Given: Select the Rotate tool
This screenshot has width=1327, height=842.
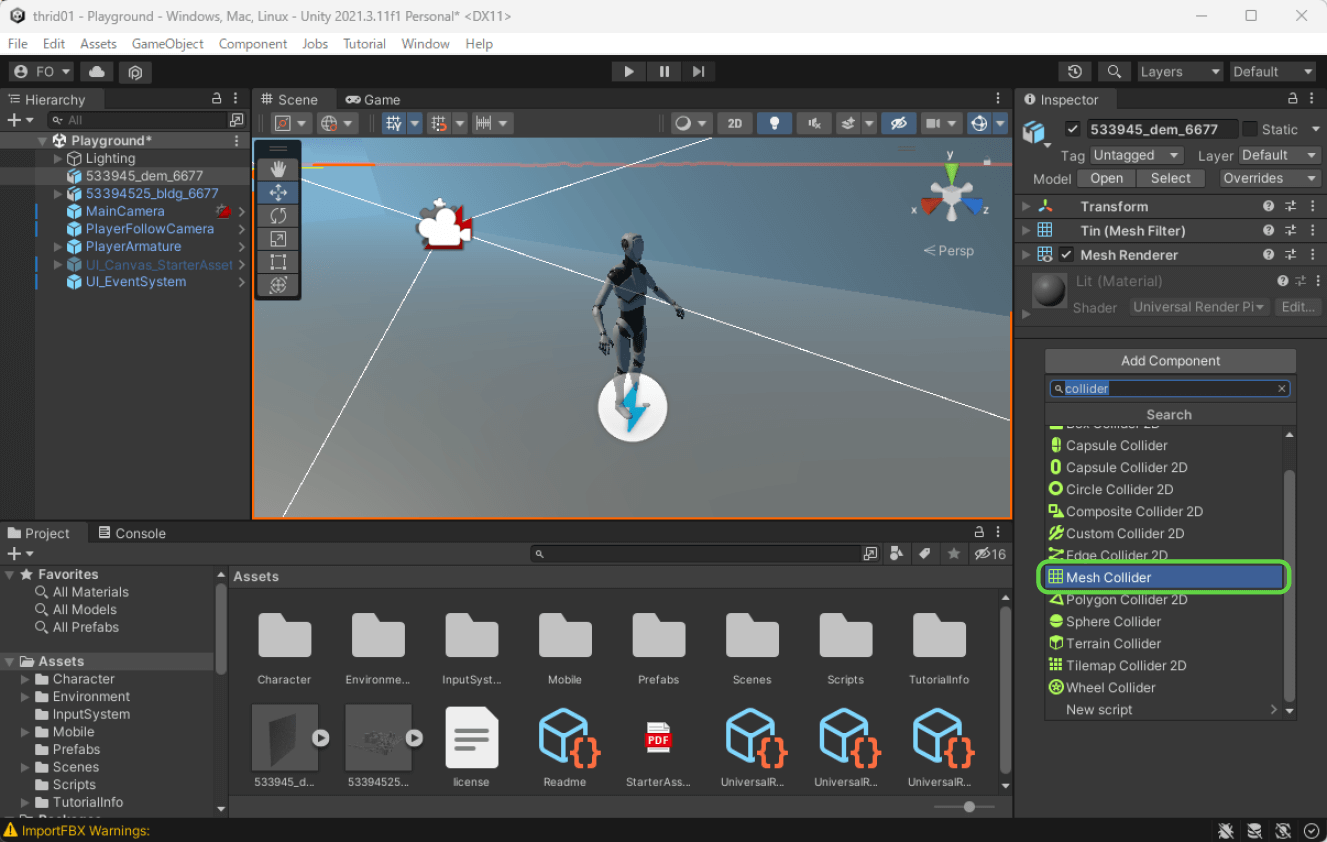Looking at the screenshot, I should coord(278,215).
